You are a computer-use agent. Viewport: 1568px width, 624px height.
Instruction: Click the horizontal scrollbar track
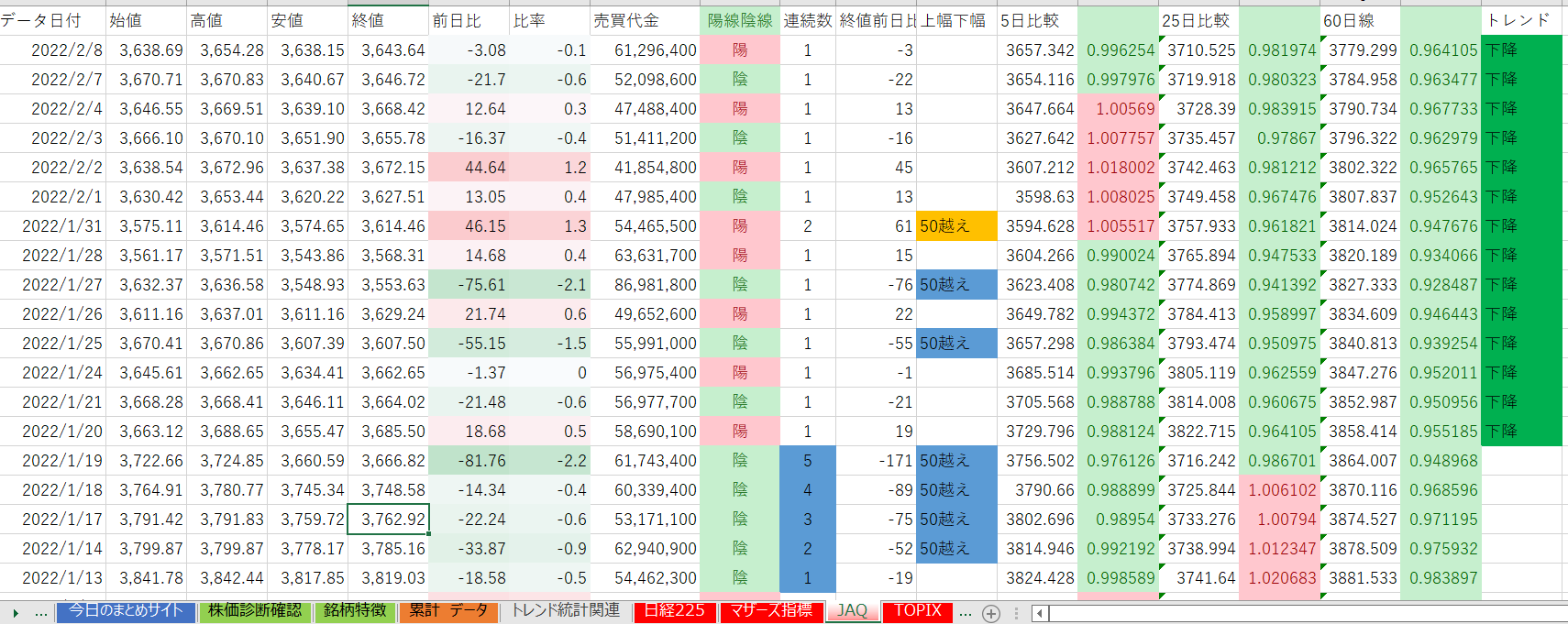pyautogui.click(x=1302, y=613)
